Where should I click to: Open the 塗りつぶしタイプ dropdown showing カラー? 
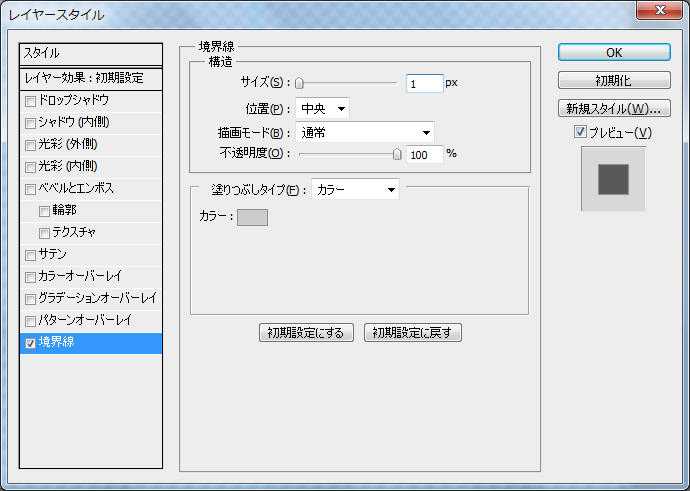(355, 190)
